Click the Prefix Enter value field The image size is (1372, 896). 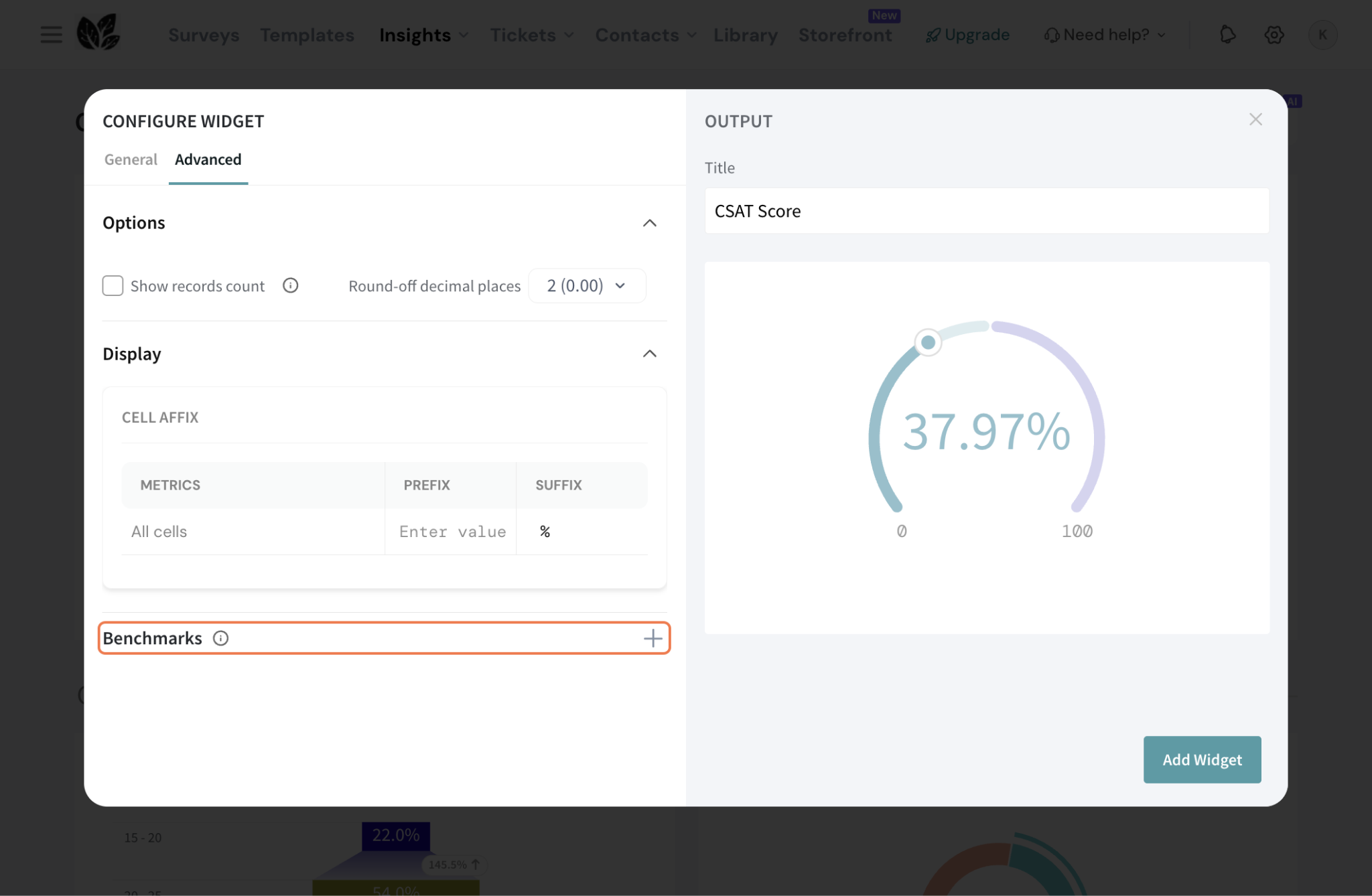pos(452,532)
